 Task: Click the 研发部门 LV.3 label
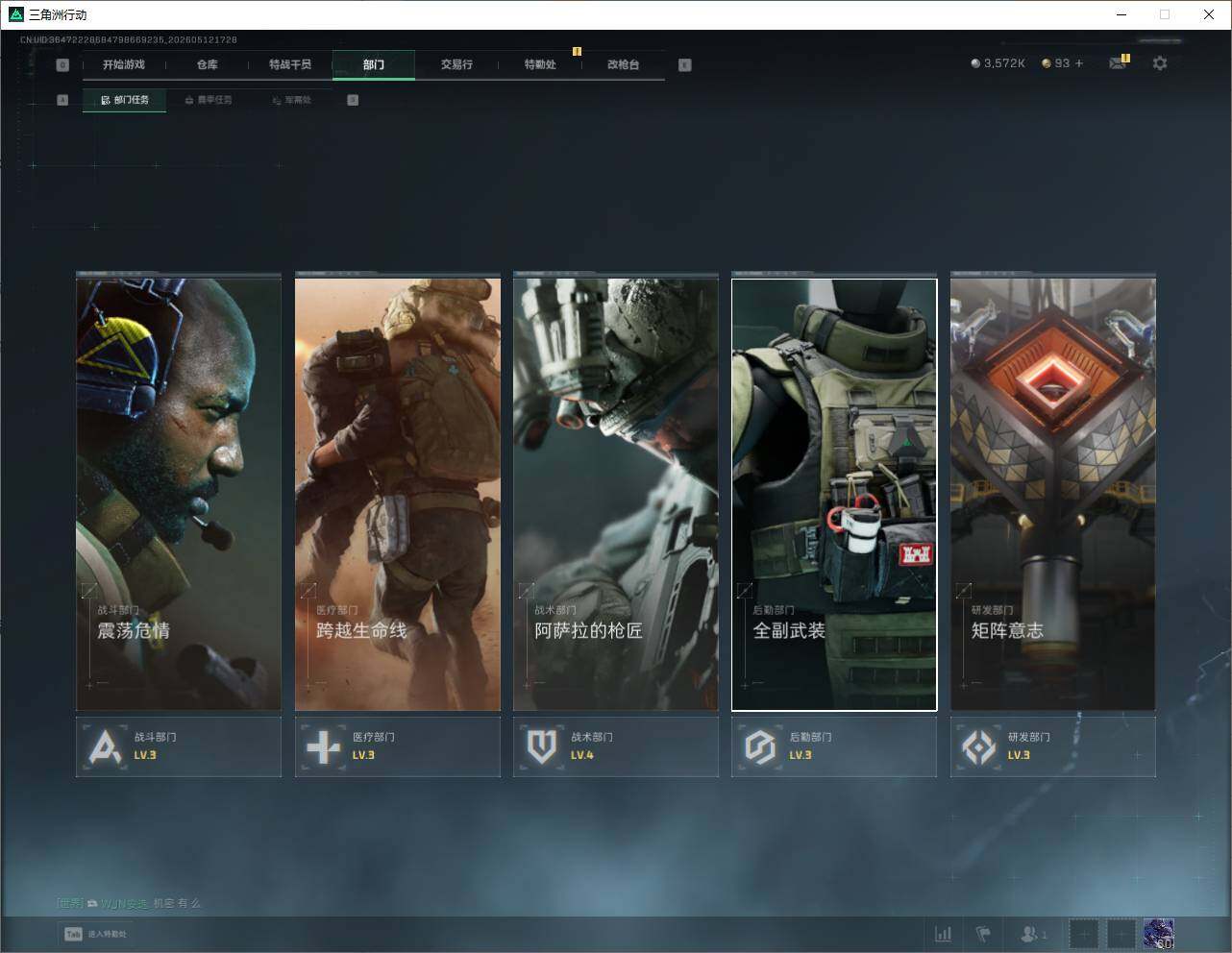[x=1029, y=746]
